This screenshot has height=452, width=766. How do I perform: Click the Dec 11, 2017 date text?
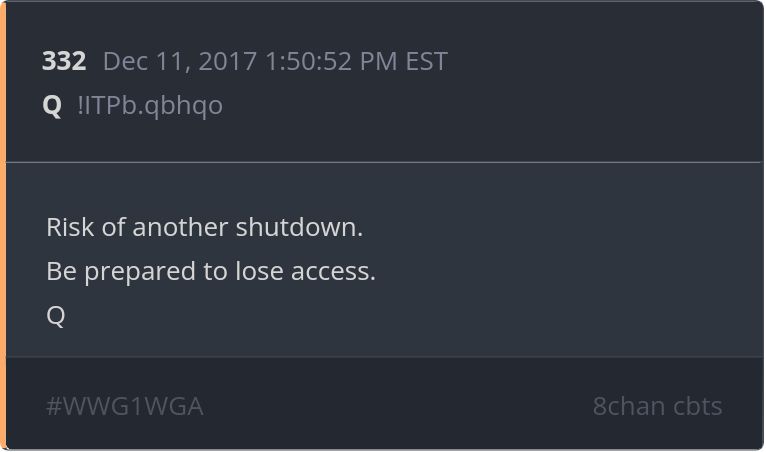180,62
